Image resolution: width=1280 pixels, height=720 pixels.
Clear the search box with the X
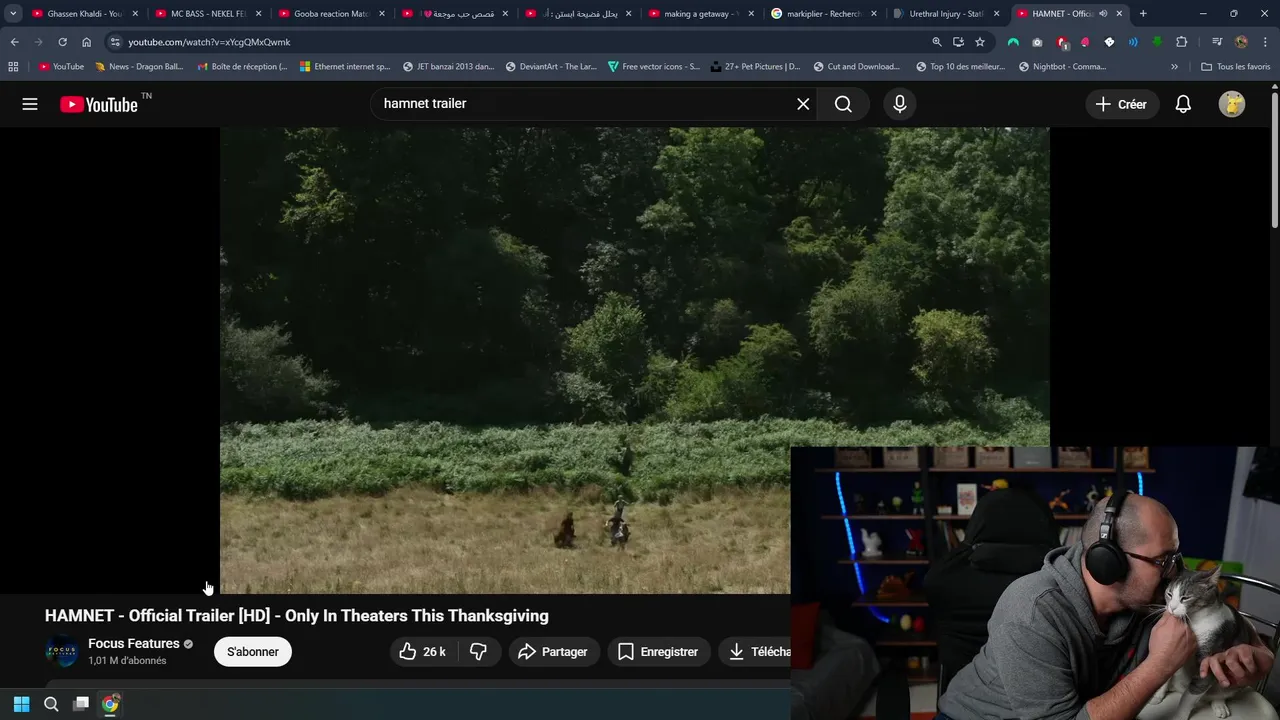point(803,104)
